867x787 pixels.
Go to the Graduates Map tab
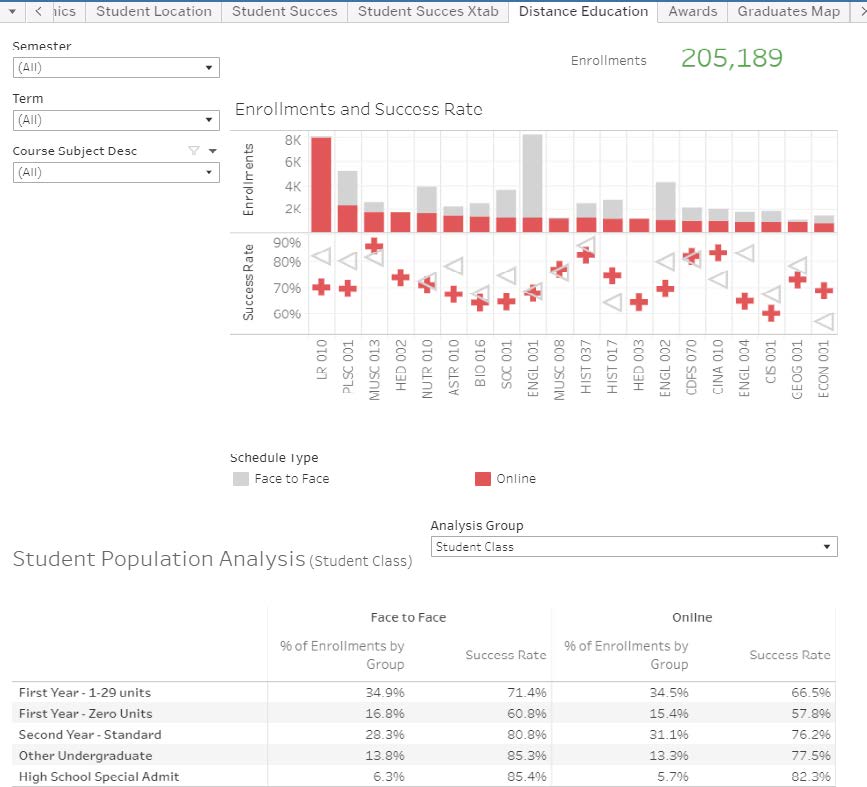coord(788,11)
